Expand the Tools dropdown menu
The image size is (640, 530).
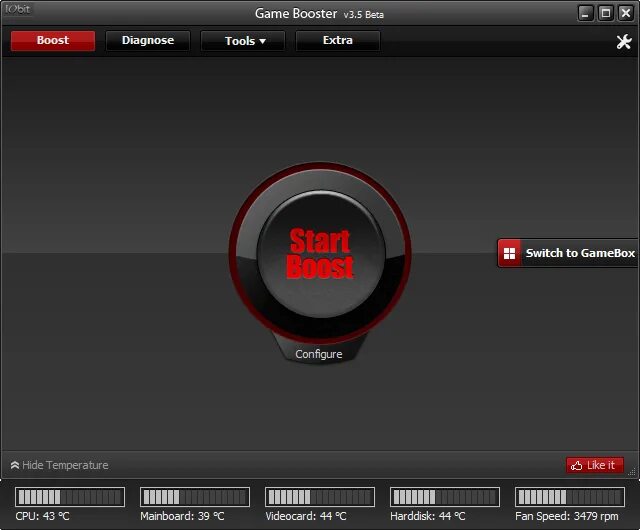pyautogui.click(x=243, y=41)
